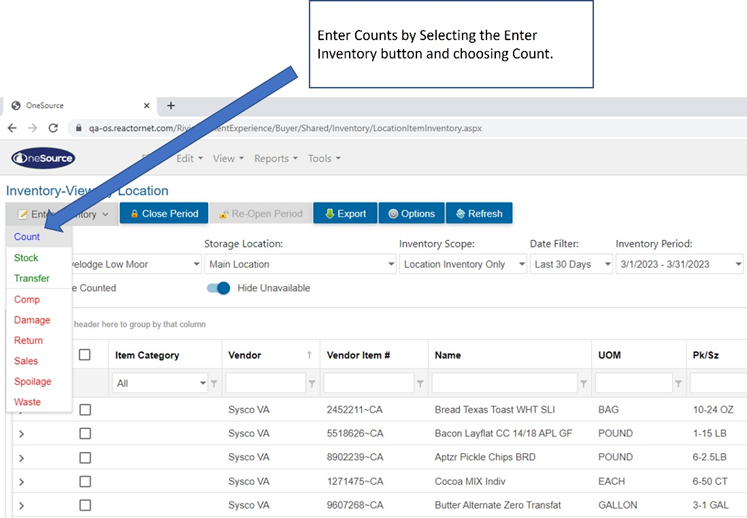This screenshot has width=747, height=518.
Task: Open the Reports menu
Action: click(x=276, y=158)
